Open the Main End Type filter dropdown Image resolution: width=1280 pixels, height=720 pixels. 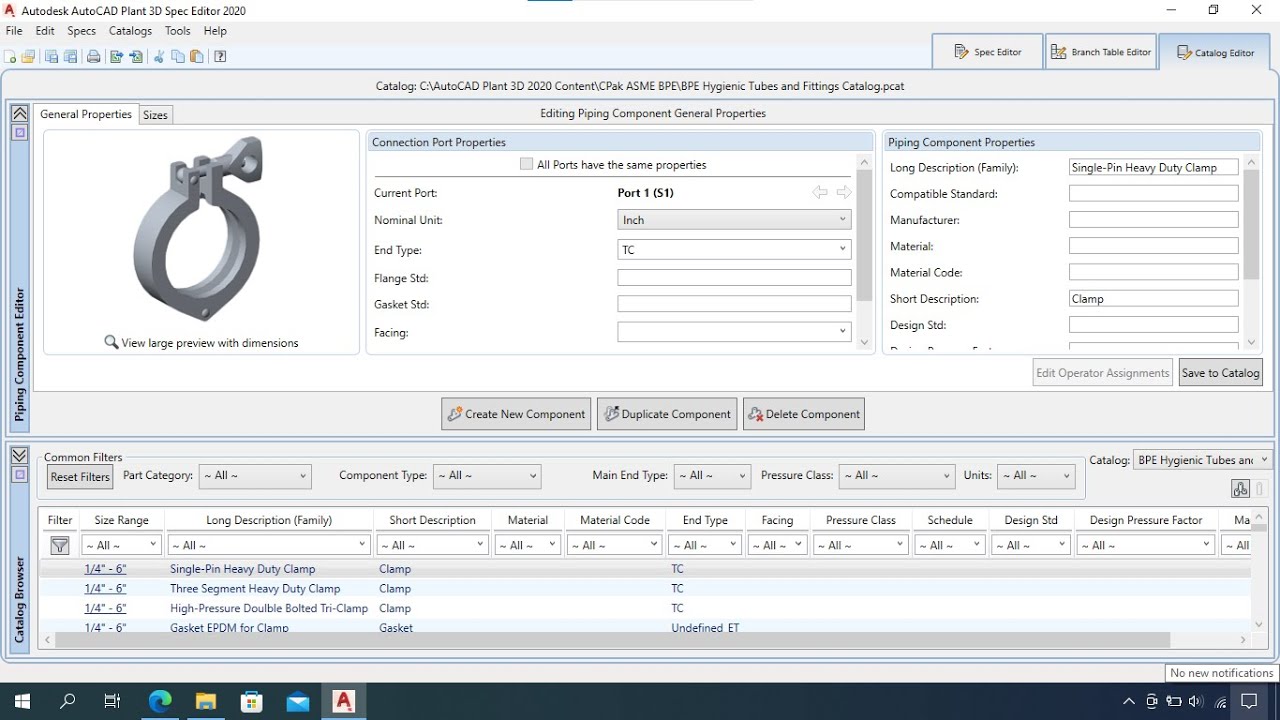point(712,476)
